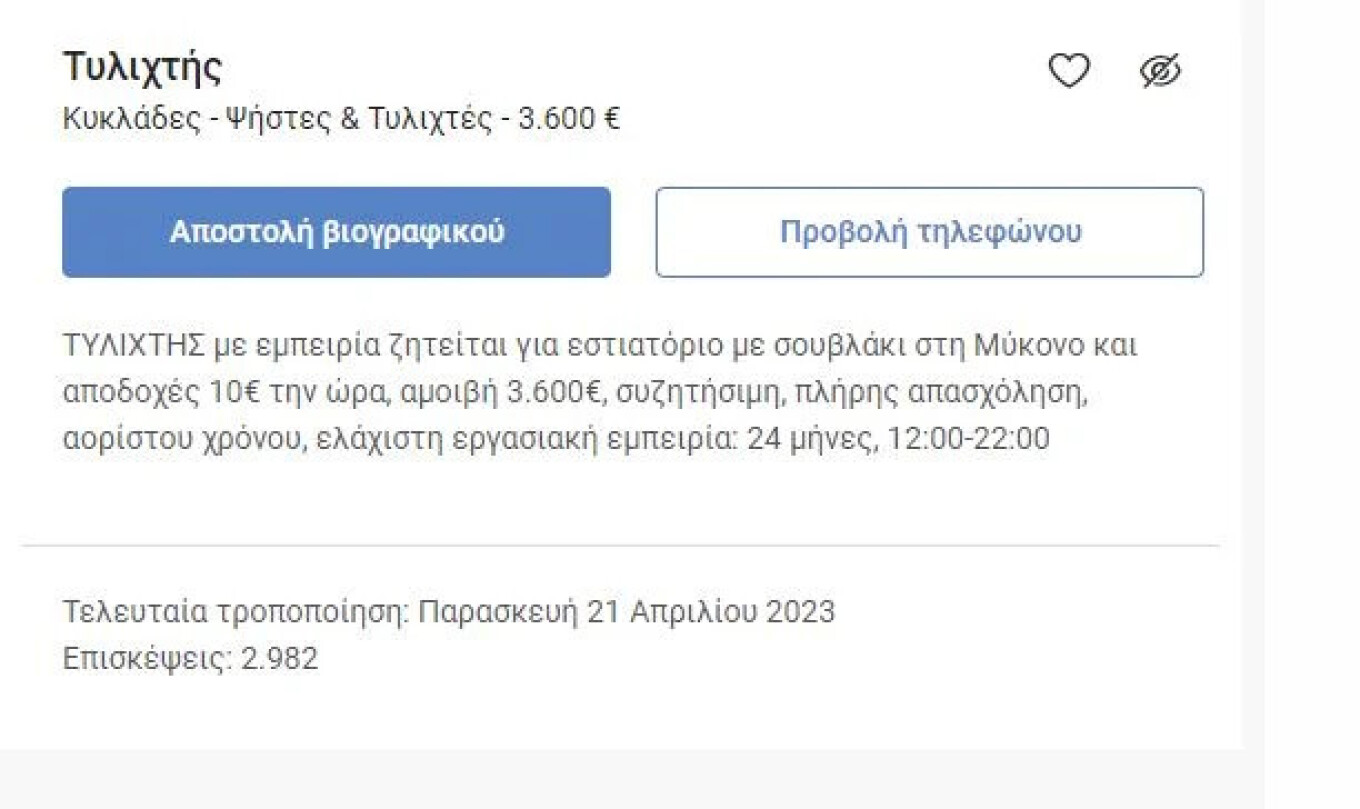Image resolution: width=1360 pixels, height=809 pixels.
Task: Save the Τυλιχτής listing with the heart icon
Action: tap(1068, 71)
